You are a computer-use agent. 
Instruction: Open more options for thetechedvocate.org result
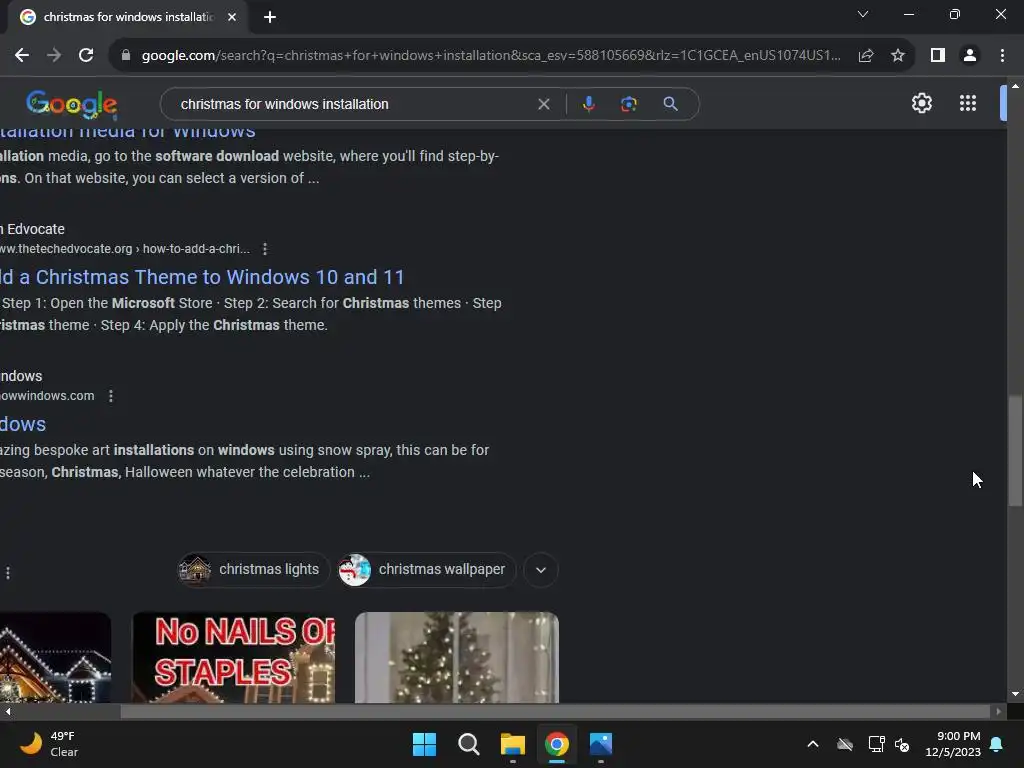click(x=264, y=249)
